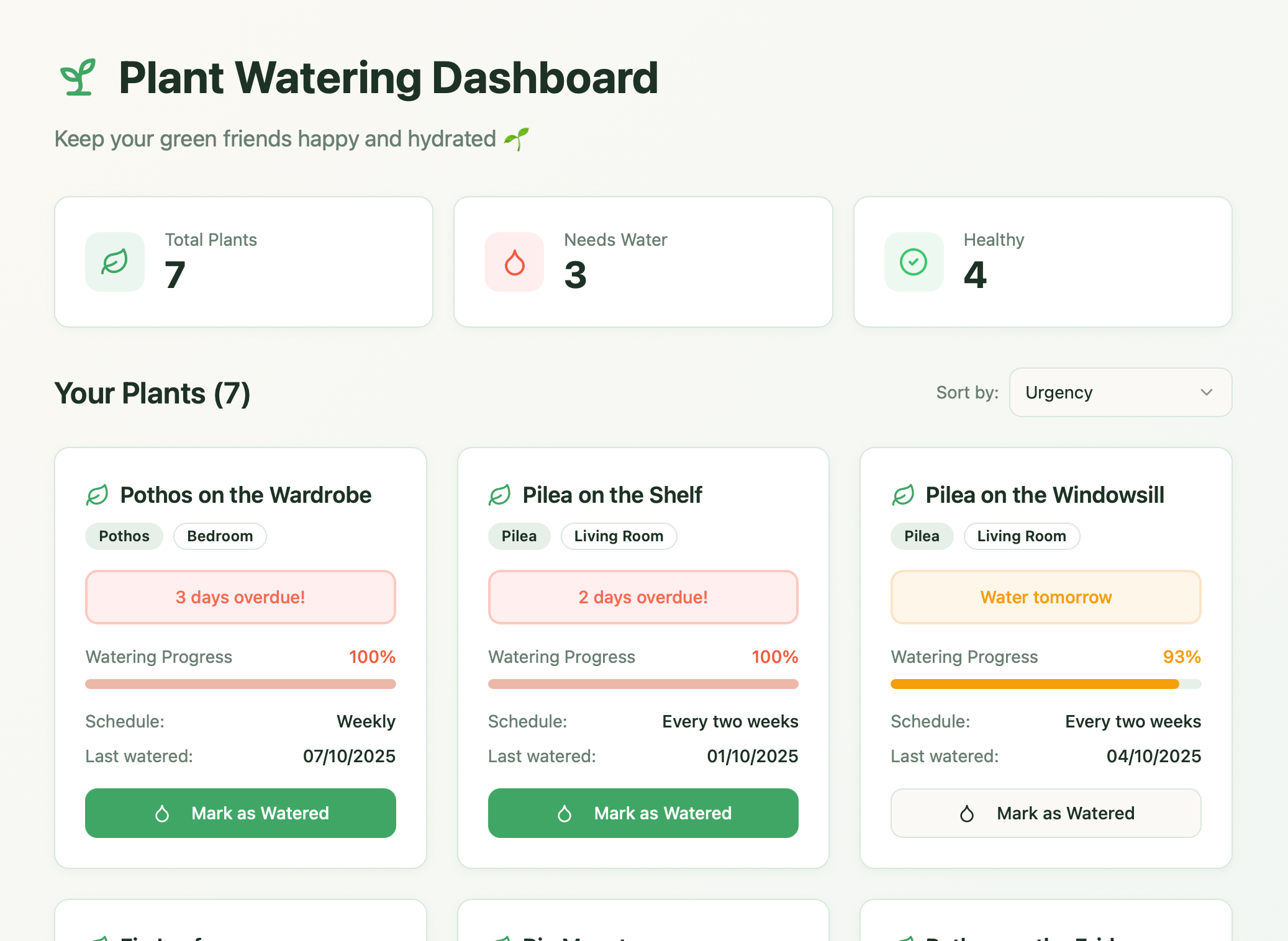Select the Bedroom location tag
1288x941 pixels.
pos(219,536)
